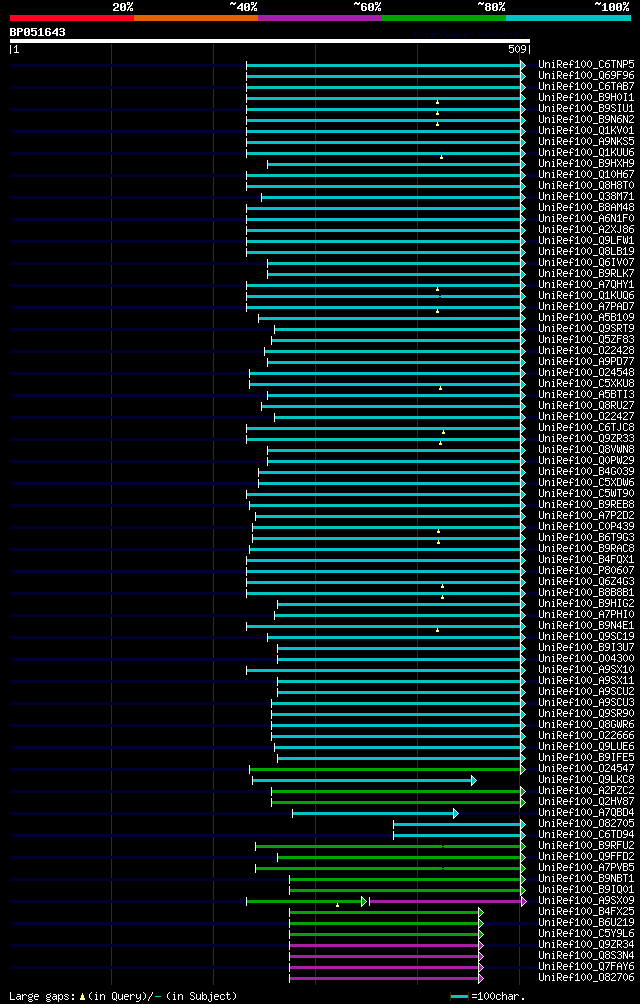Open the UniRef100_Q8S3N4 hit link
The width and height of the screenshot is (640, 1004).
[586, 957]
